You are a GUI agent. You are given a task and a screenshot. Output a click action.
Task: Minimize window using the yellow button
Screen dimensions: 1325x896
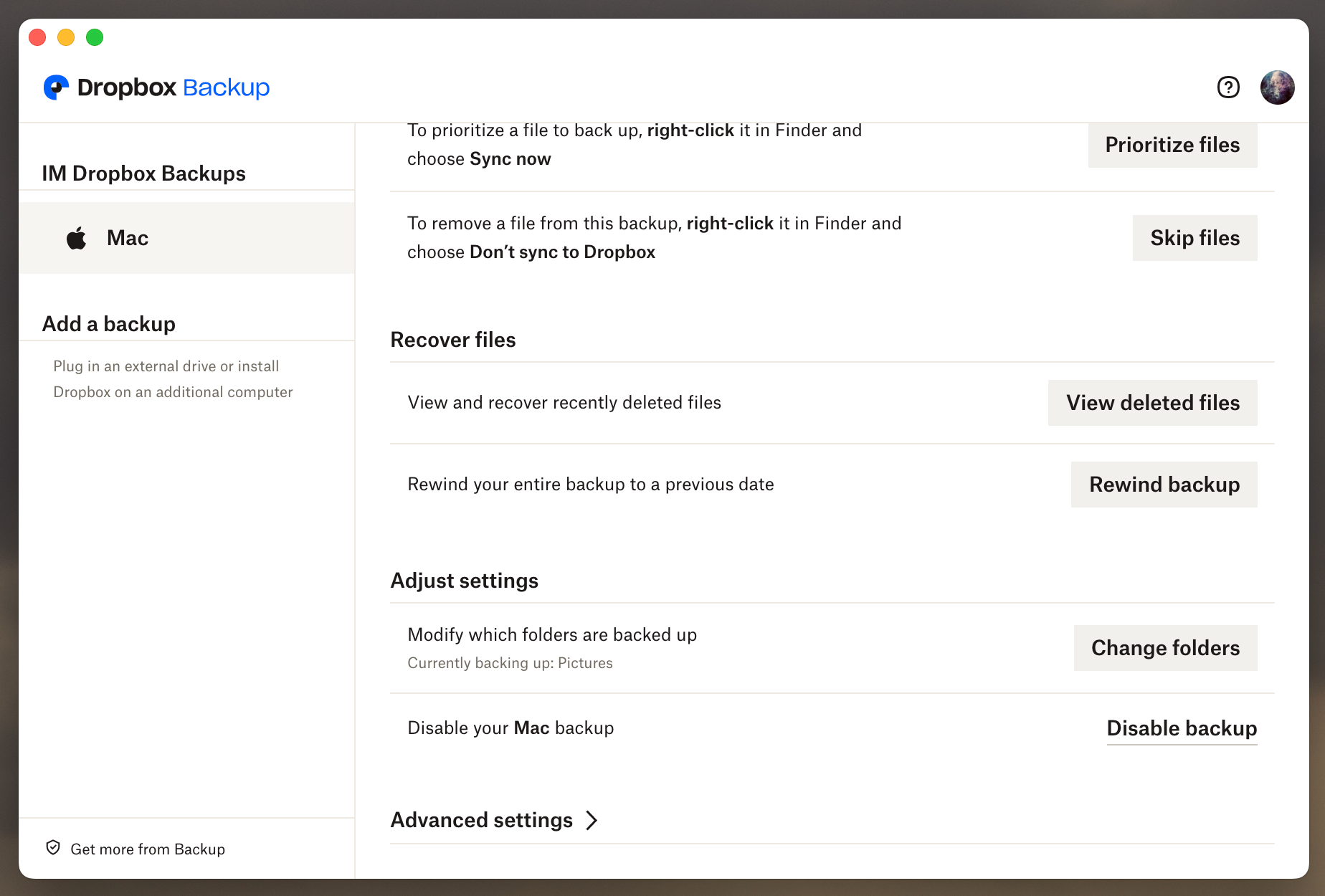click(66, 37)
